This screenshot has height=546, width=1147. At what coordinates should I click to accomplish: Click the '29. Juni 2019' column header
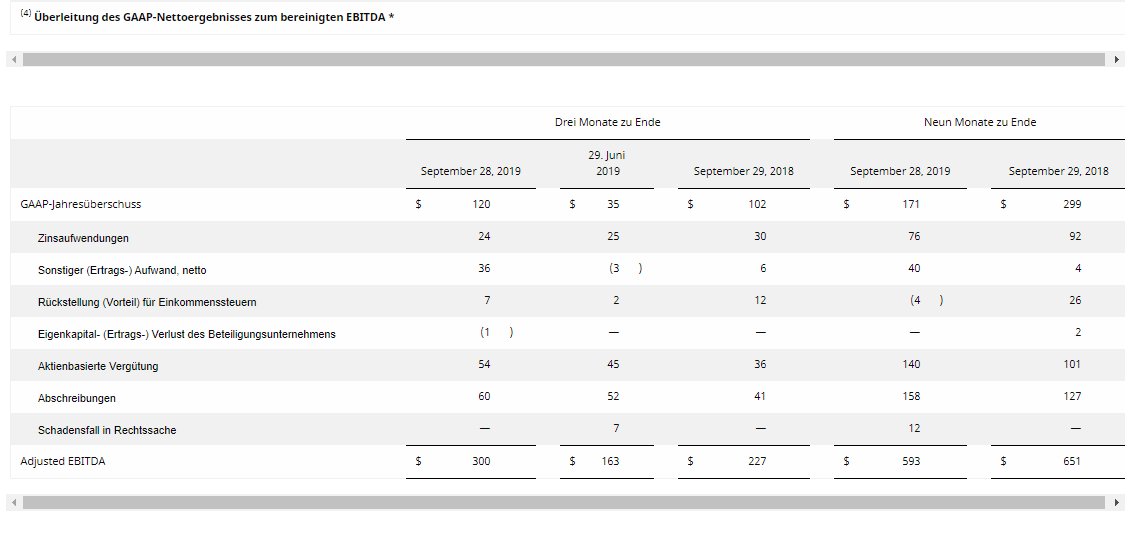tap(607, 163)
